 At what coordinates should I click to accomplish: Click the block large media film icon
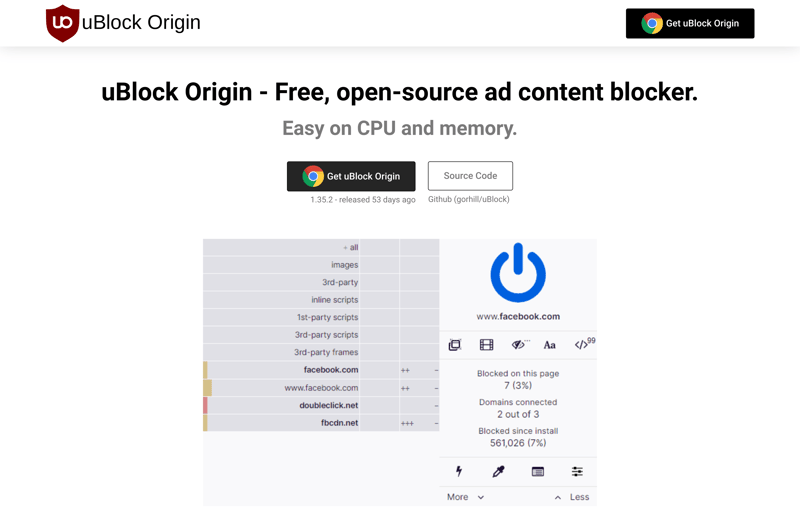486,345
